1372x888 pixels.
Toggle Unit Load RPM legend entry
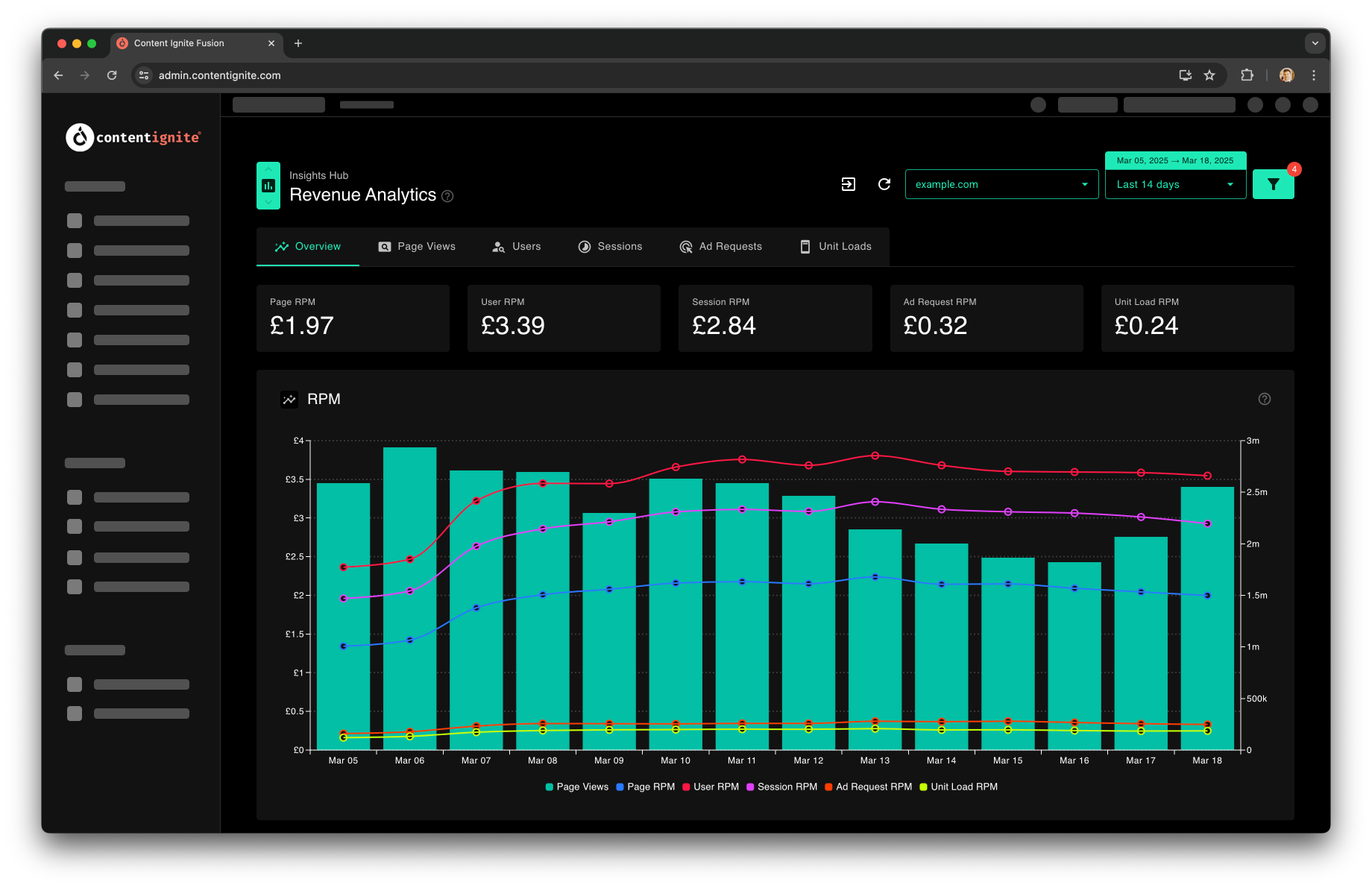coord(958,787)
